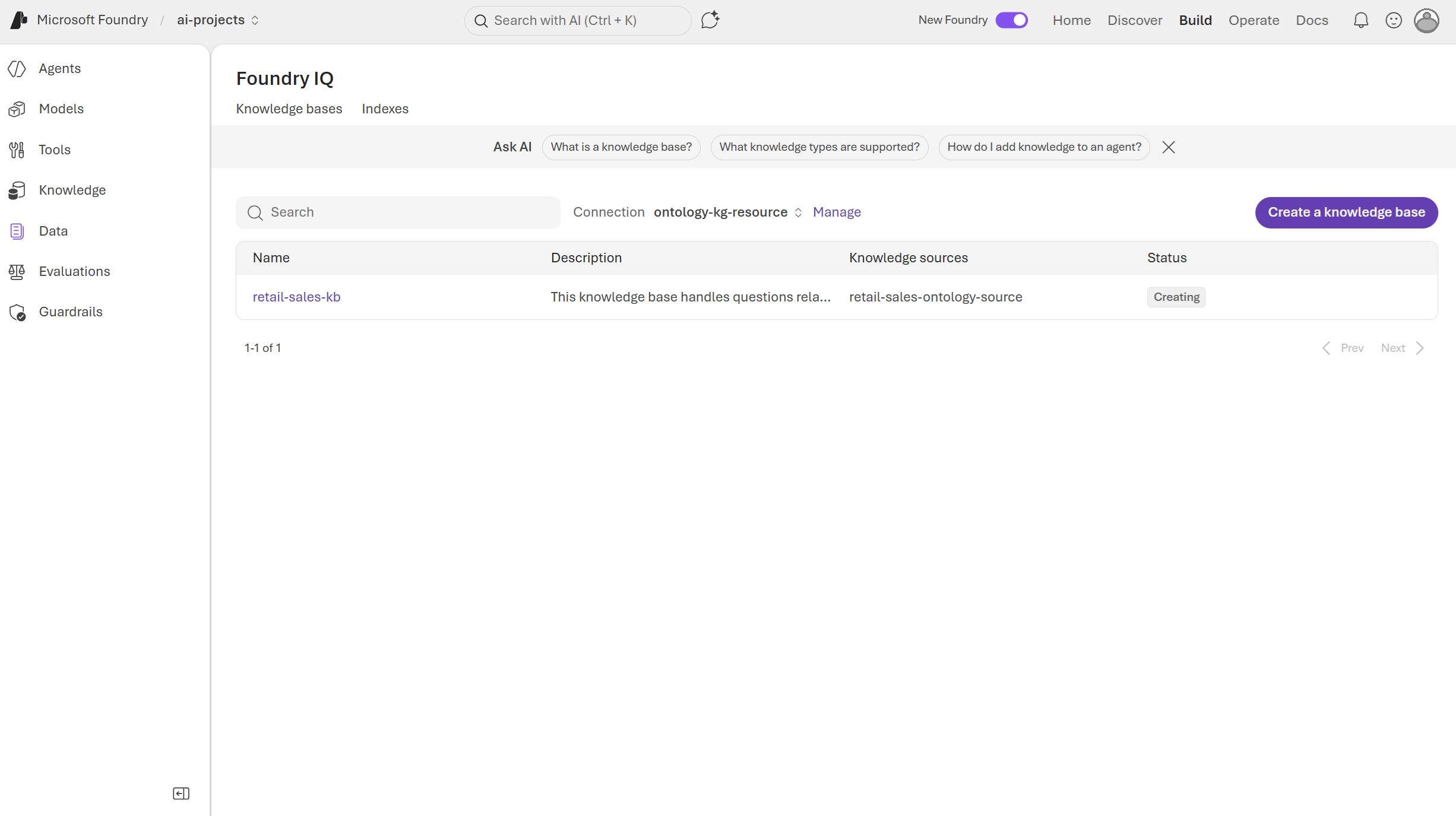Ask "What is a knowledge base?"
The height and width of the screenshot is (816, 1456).
[x=621, y=147]
